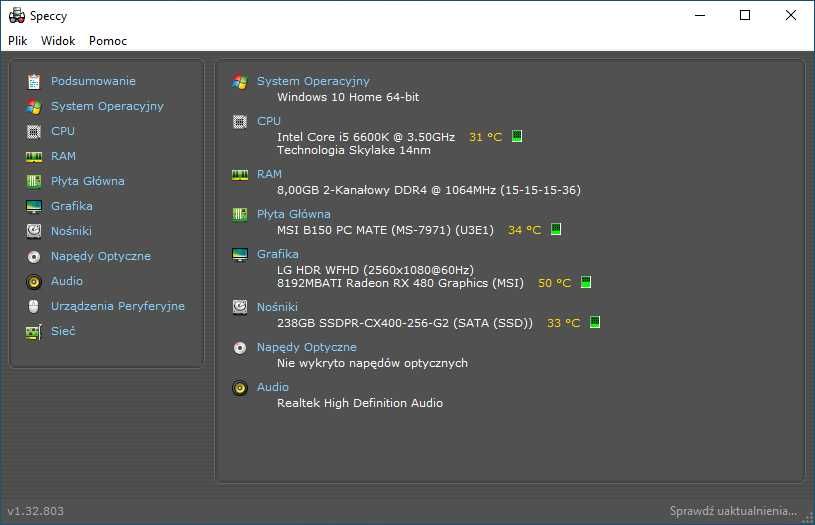Click the green temperature indicator beside motherboard 34 °C

point(556,229)
